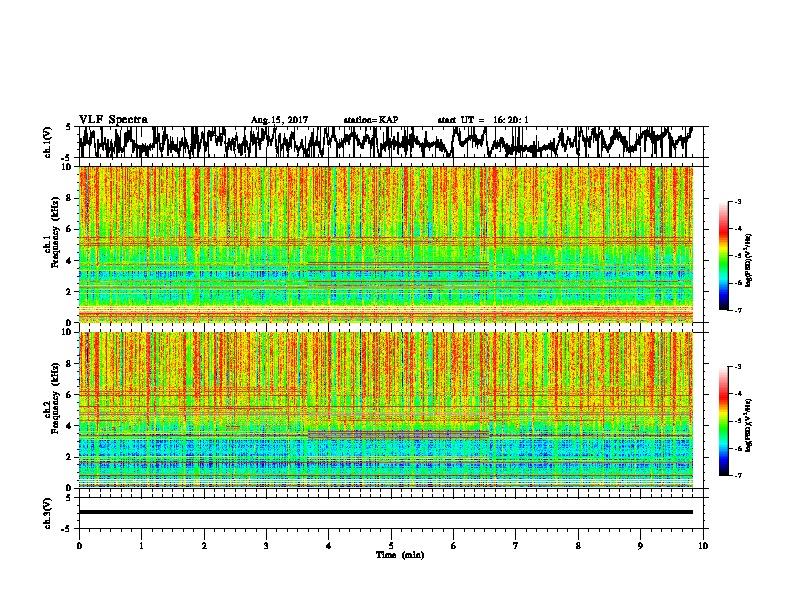This screenshot has width=792, height=612.
Task: Click the -3 label on ch.1 colorbar
Action: coord(738,201)
